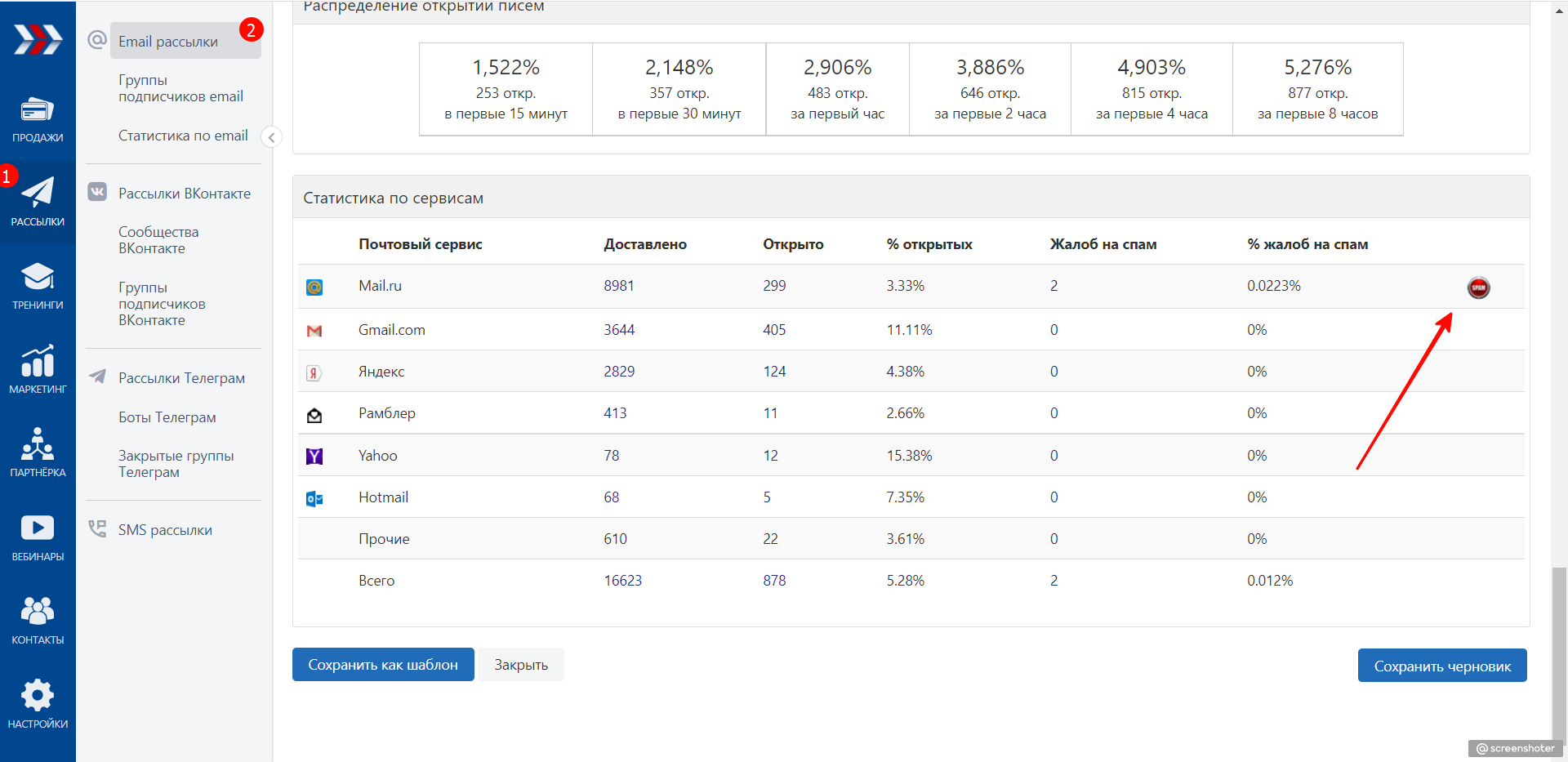Open the Маркетинг chart icon

(x=38, y=360)
